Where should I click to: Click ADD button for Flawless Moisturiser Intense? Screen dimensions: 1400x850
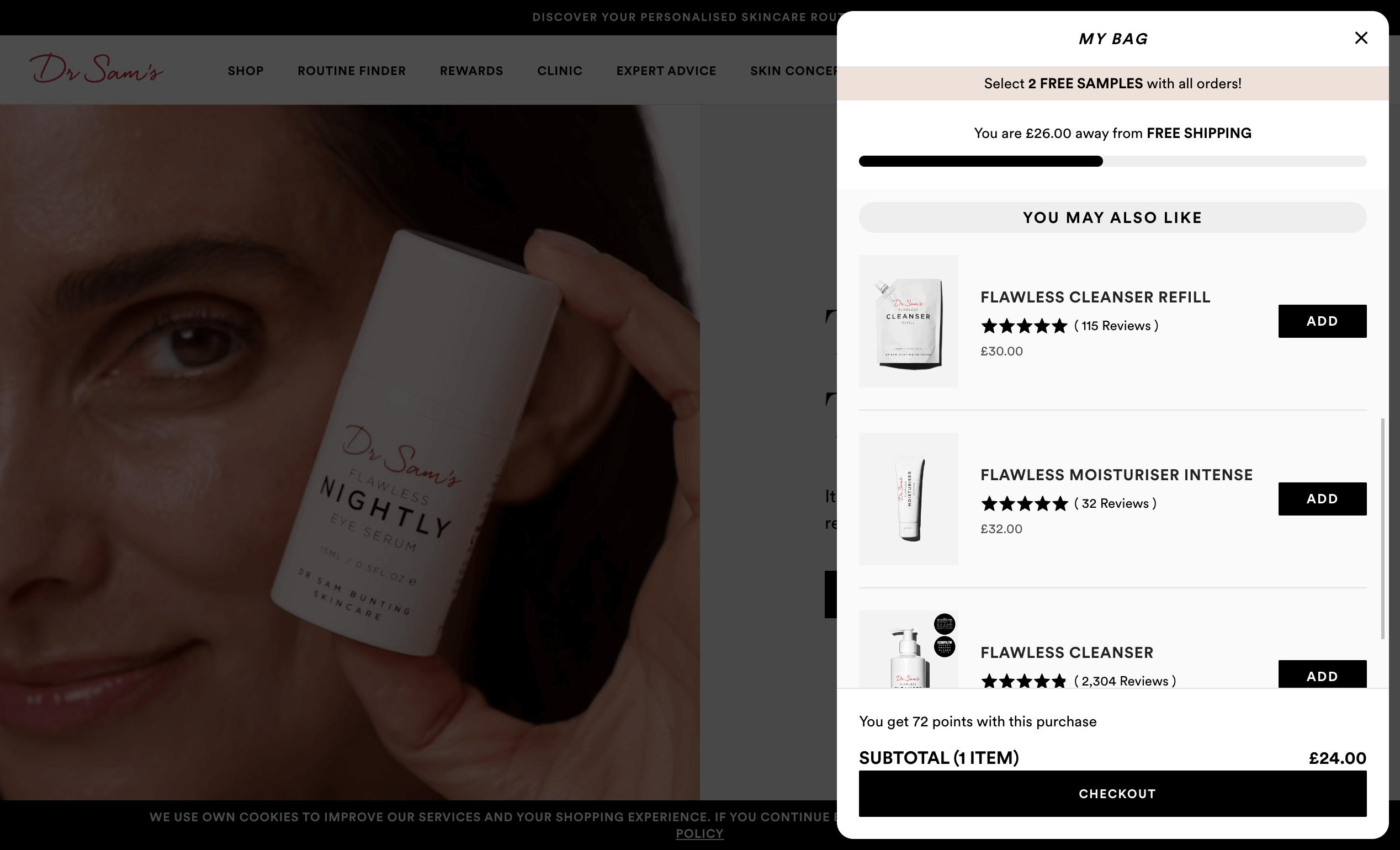click(x=1322, y=498)
